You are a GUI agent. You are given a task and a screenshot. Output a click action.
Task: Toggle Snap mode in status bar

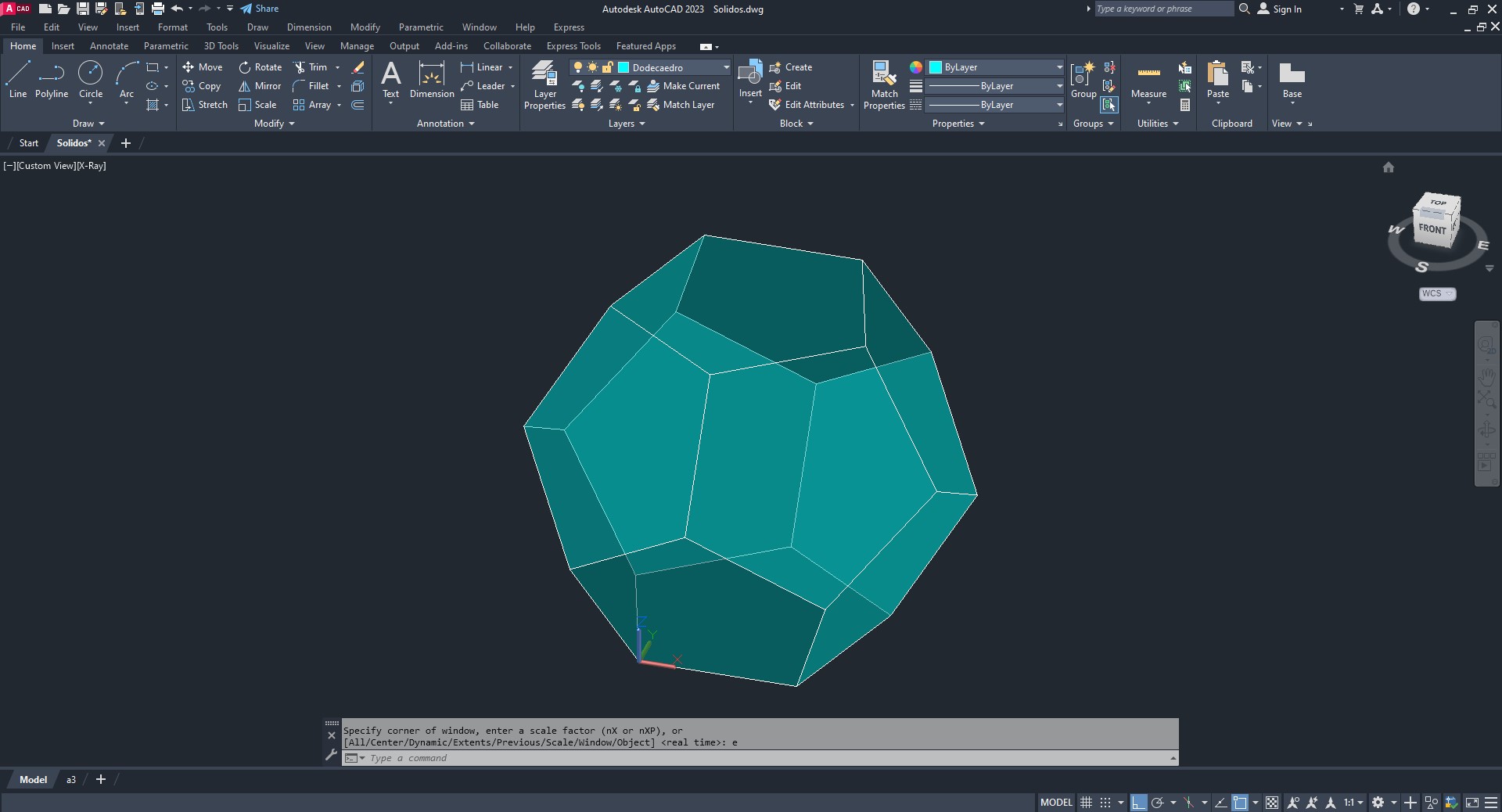(x=1105, y=803)
